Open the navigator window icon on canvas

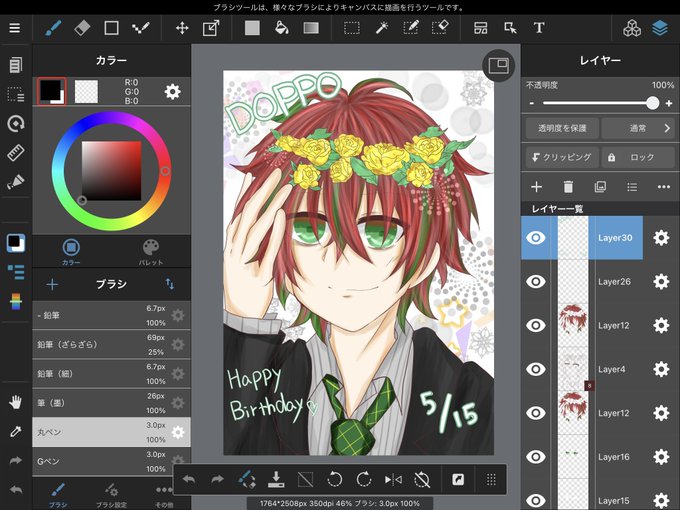coord(498,65)
